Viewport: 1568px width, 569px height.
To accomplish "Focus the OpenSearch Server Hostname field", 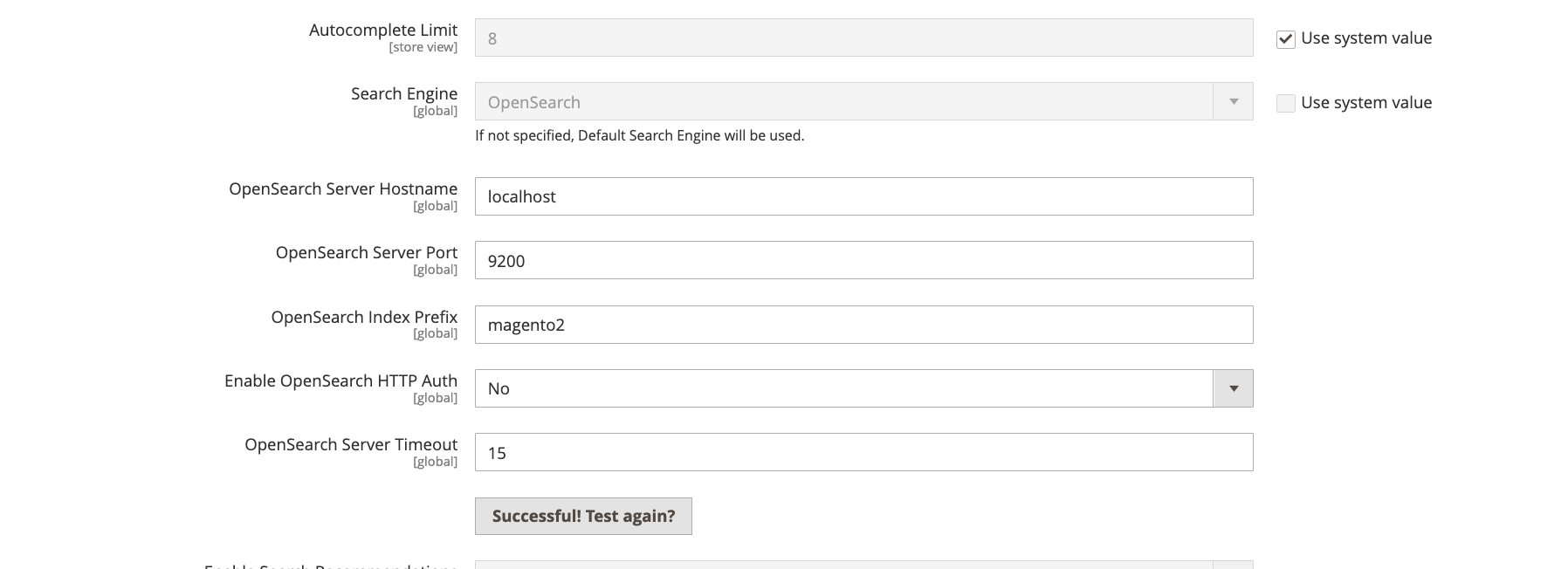I will (863, 196).
